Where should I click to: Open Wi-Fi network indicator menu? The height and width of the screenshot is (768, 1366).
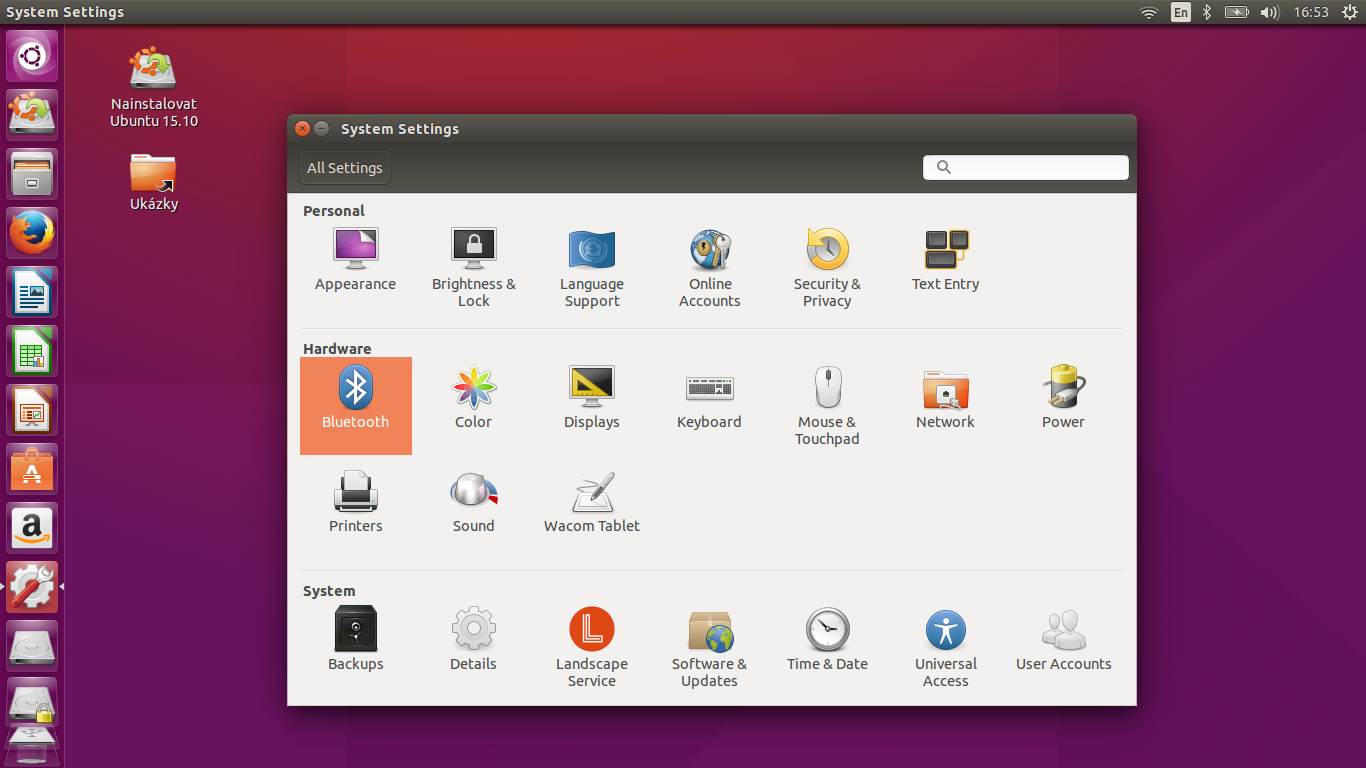pyautogui.click(x=1149, y=12)
